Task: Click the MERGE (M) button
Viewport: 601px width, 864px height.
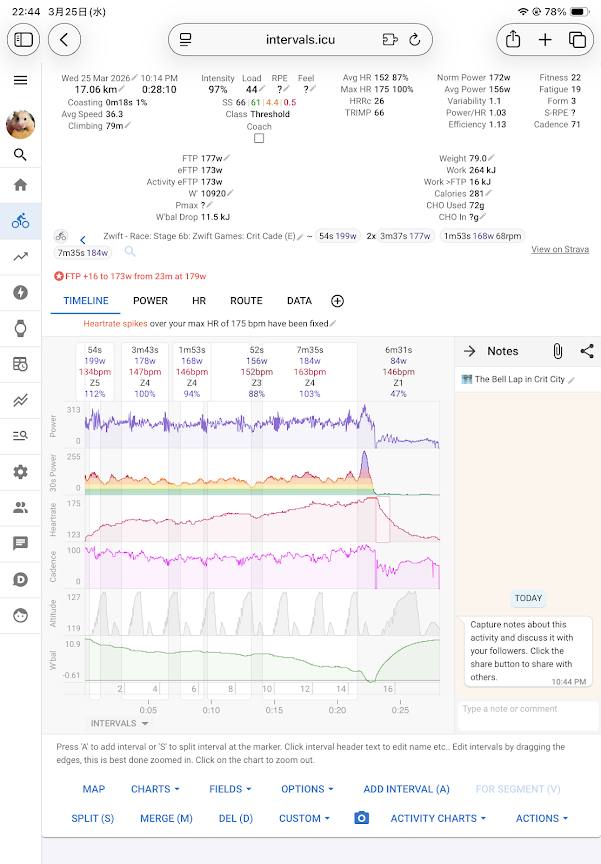Action: (166, 818)
